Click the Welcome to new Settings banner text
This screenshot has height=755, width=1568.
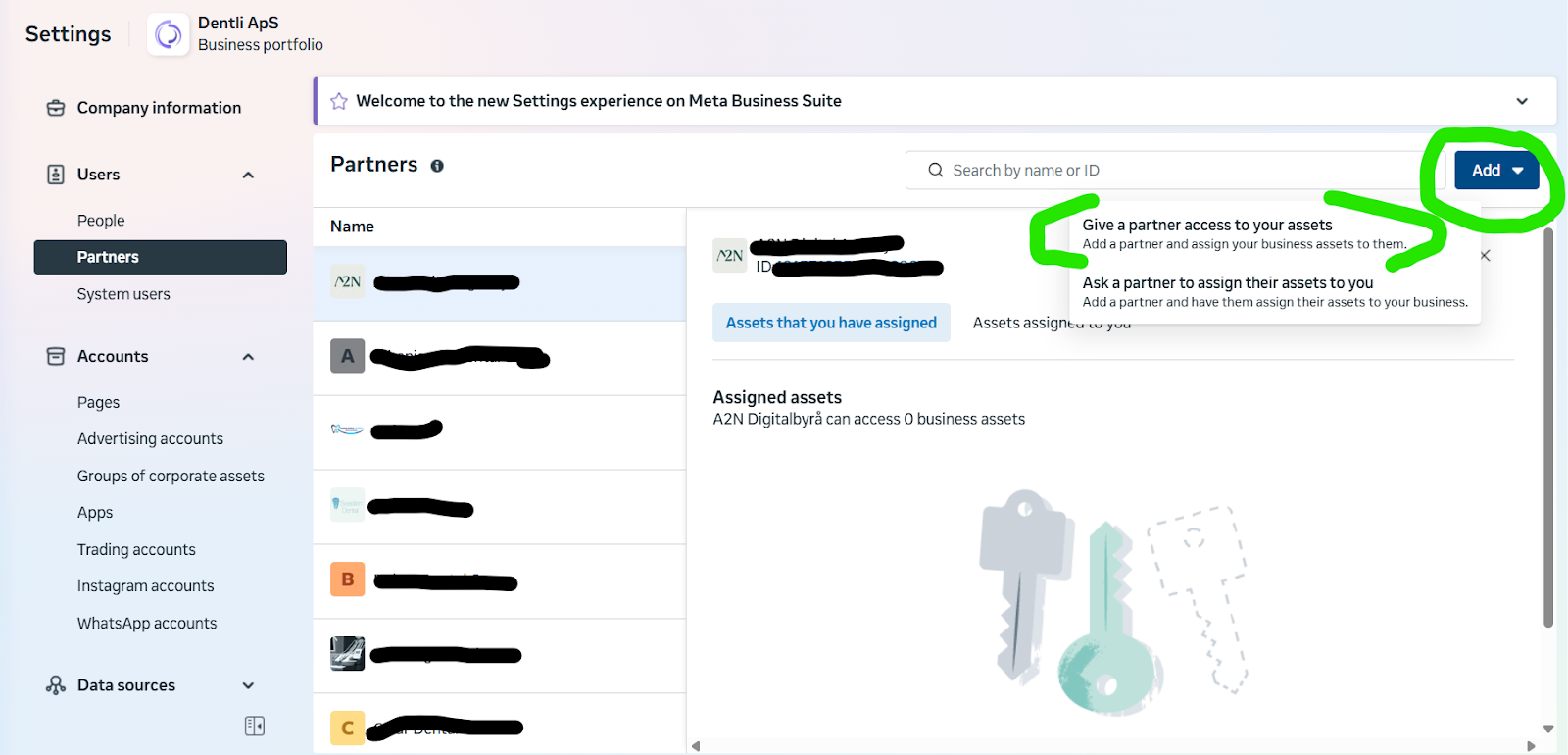click(x=599, y=101)
